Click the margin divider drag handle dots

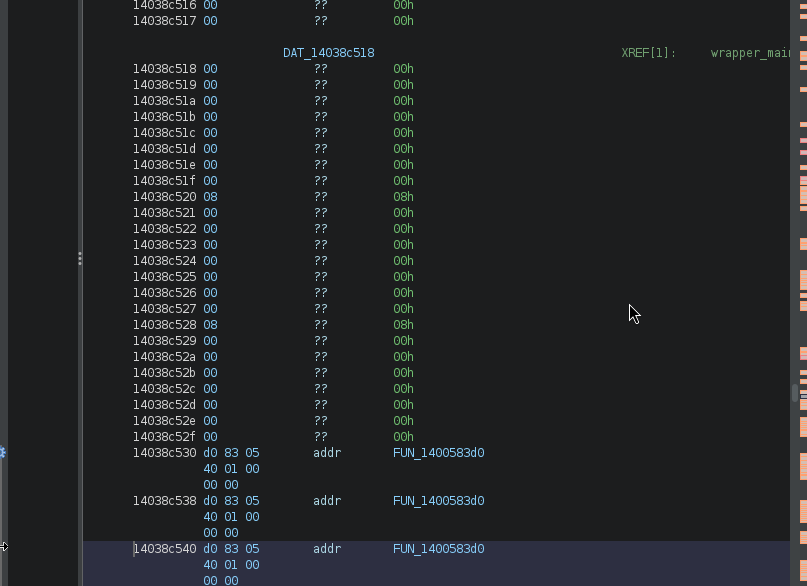pos(80,259)
